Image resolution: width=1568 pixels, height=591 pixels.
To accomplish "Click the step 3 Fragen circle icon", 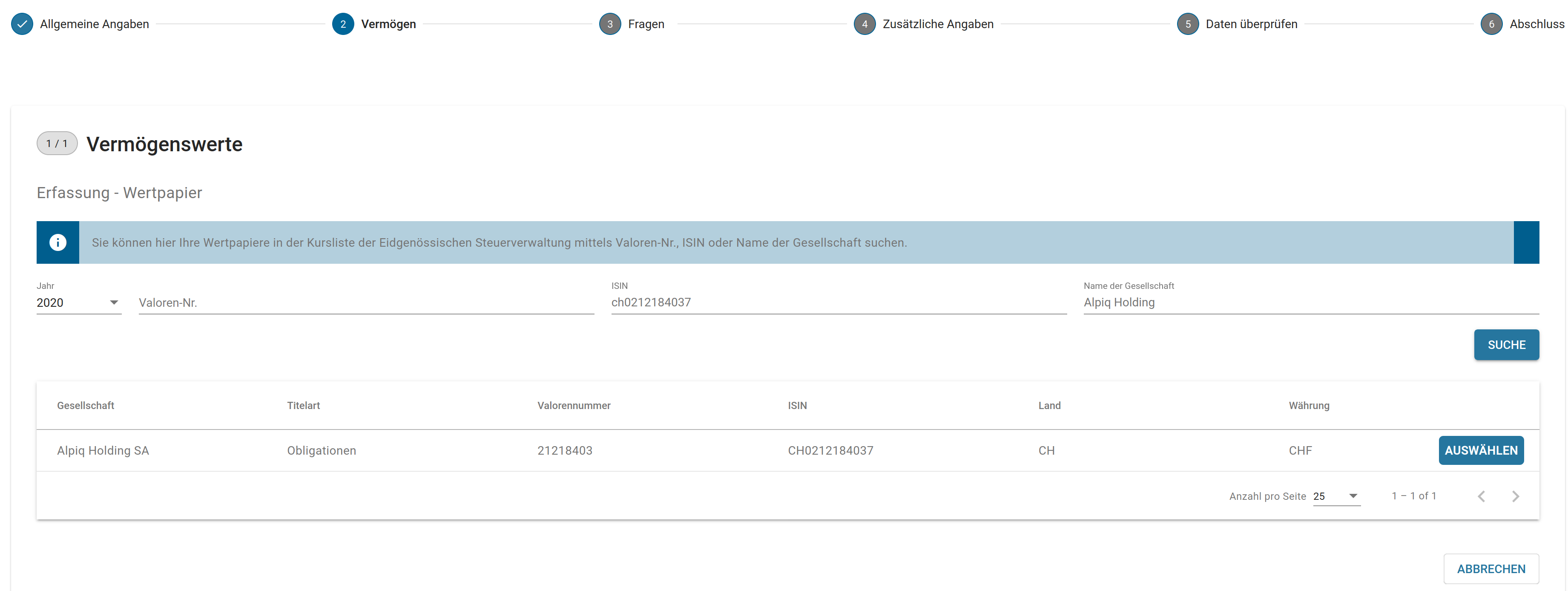I will pyautogui.click(x=609, y=24).
